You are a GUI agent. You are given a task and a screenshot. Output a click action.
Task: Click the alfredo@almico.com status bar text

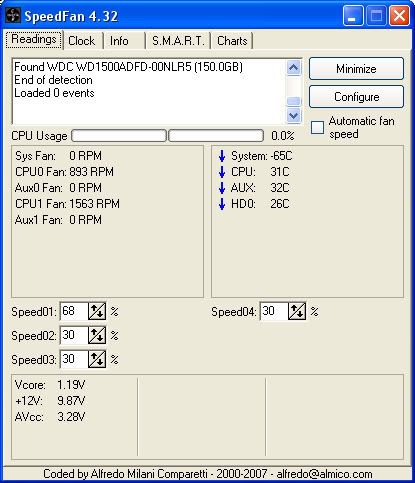point(324,474)
